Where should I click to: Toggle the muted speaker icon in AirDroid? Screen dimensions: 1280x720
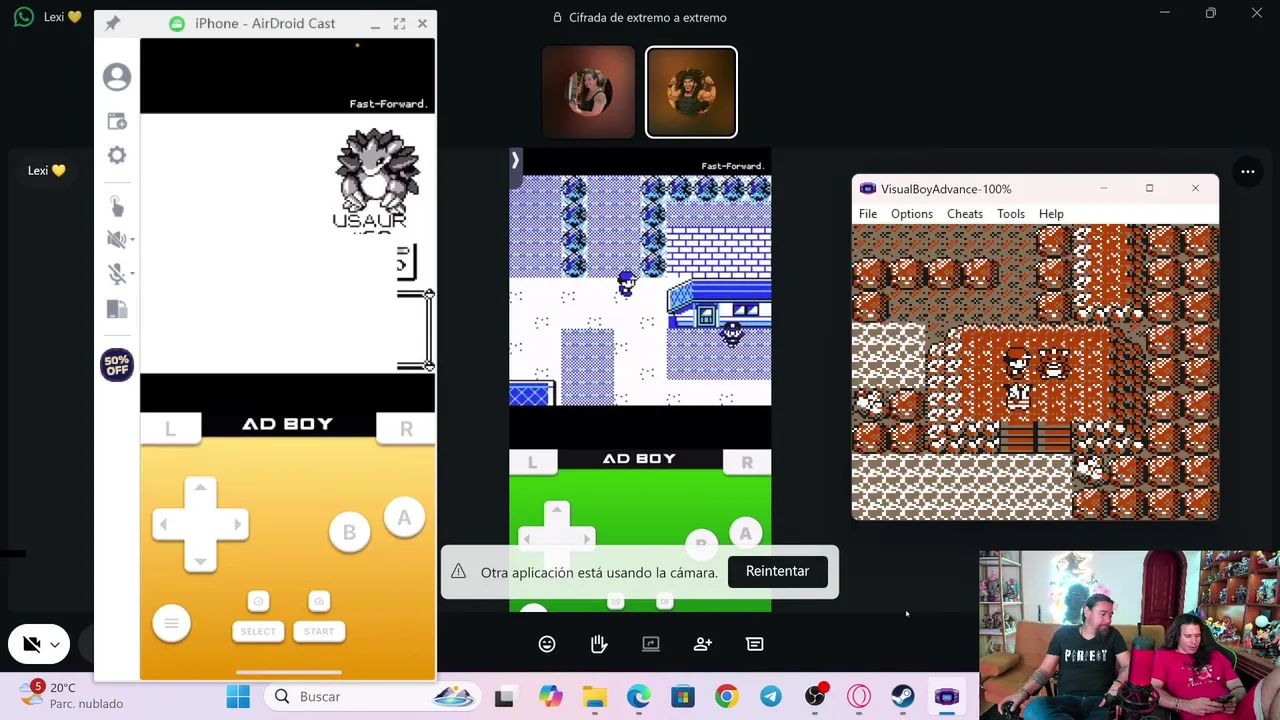115,239
